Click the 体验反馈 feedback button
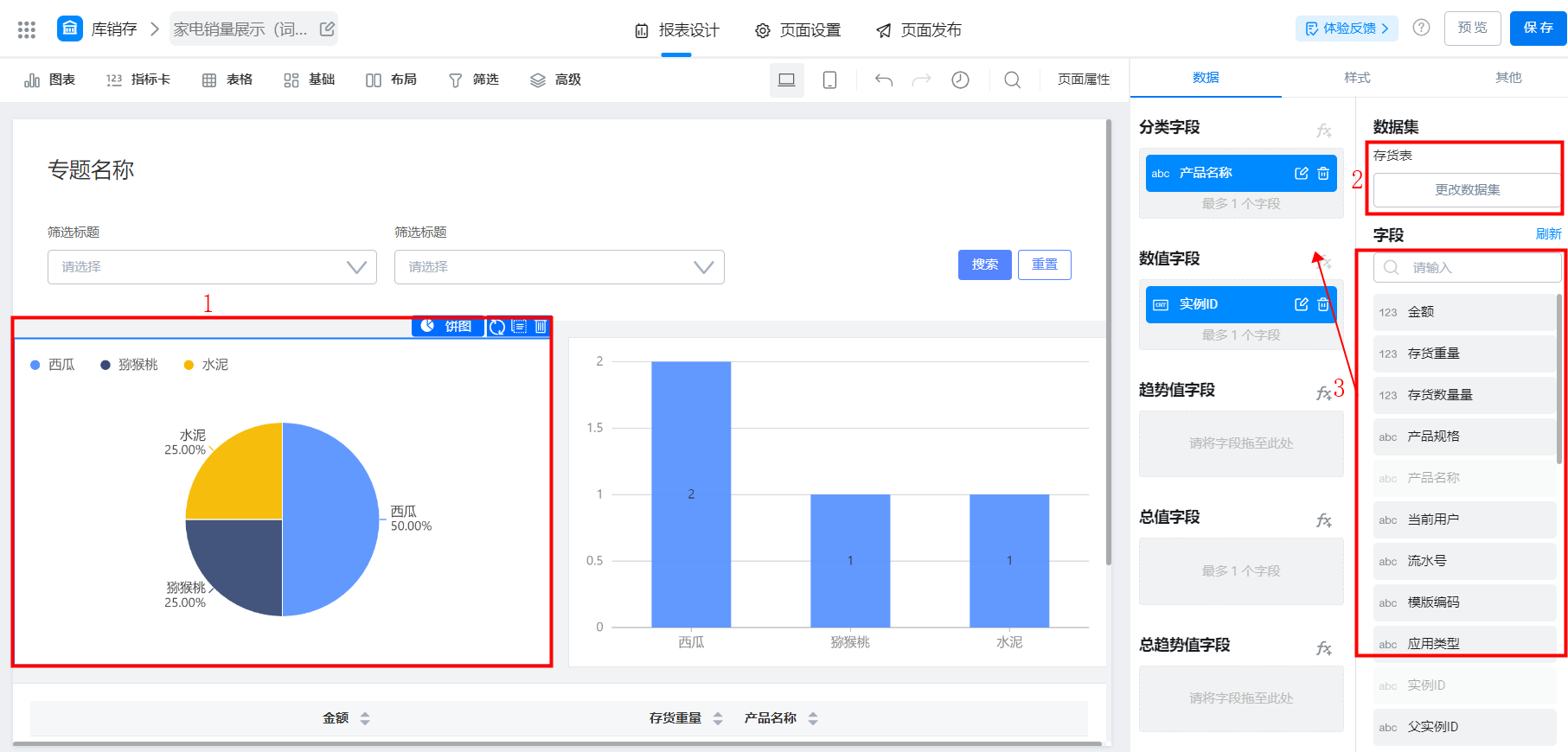 [x=1347, y=29]
